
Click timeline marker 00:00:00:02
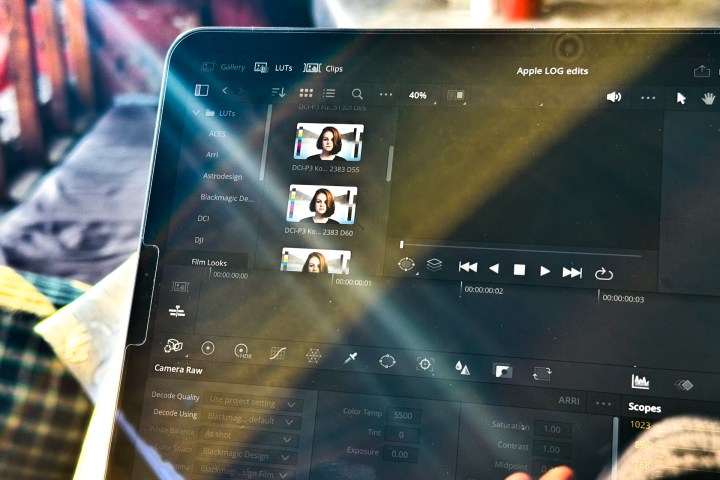pyautogui.click(x=484, y=290)
